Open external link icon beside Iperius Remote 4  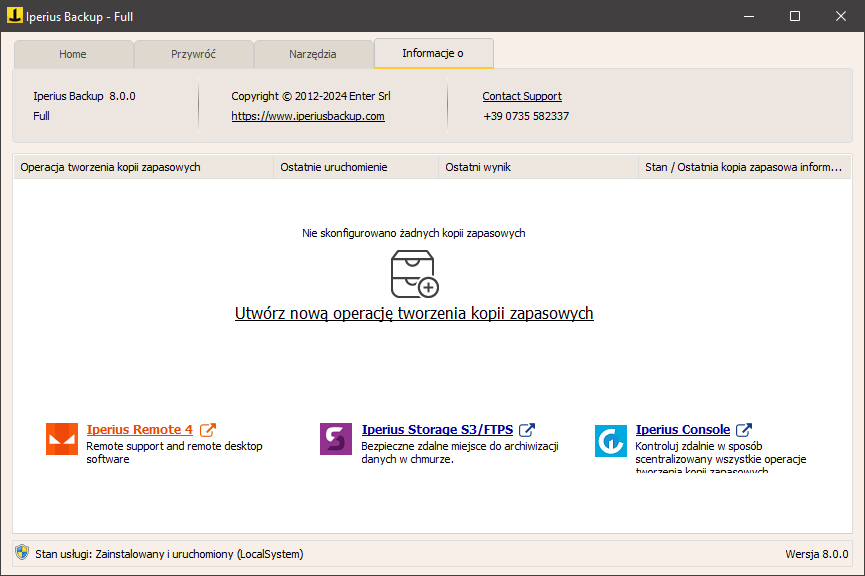[208, 429]
